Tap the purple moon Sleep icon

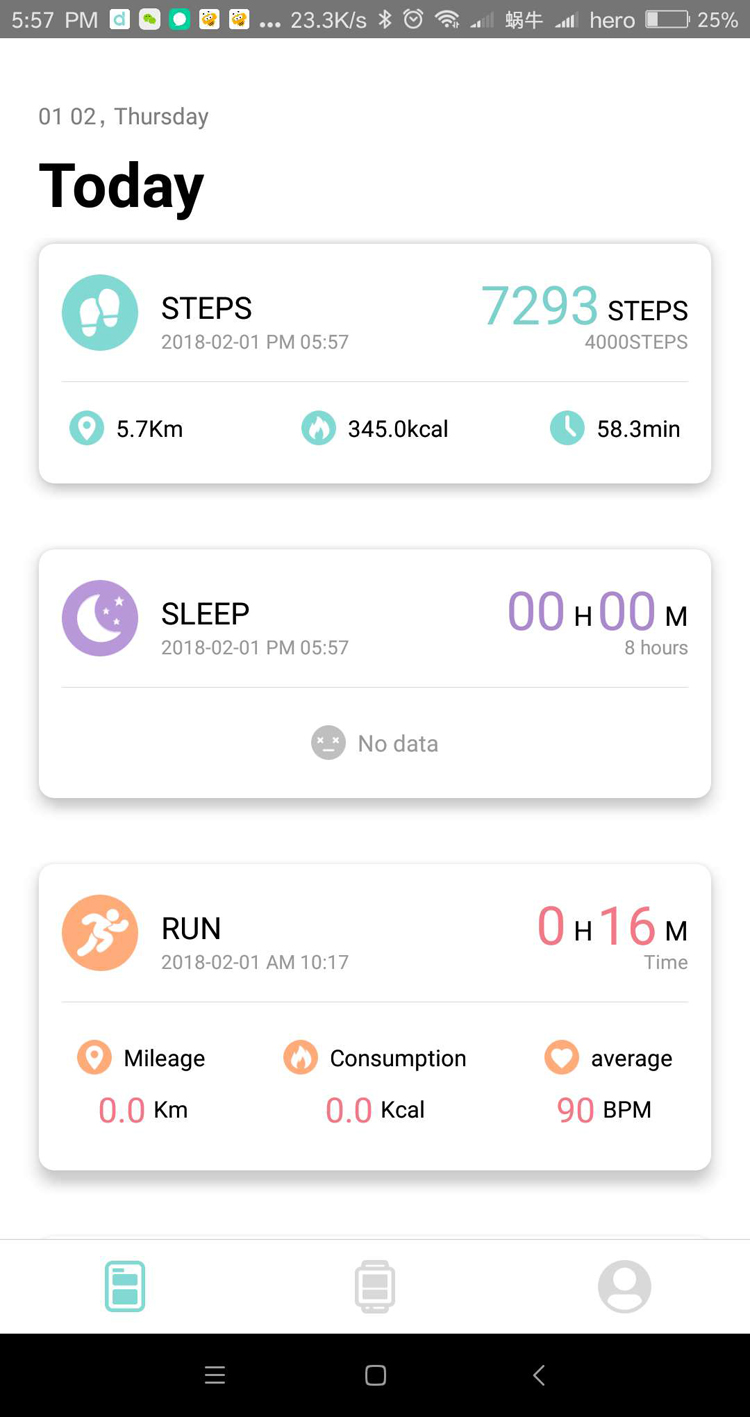coord(100,618)
